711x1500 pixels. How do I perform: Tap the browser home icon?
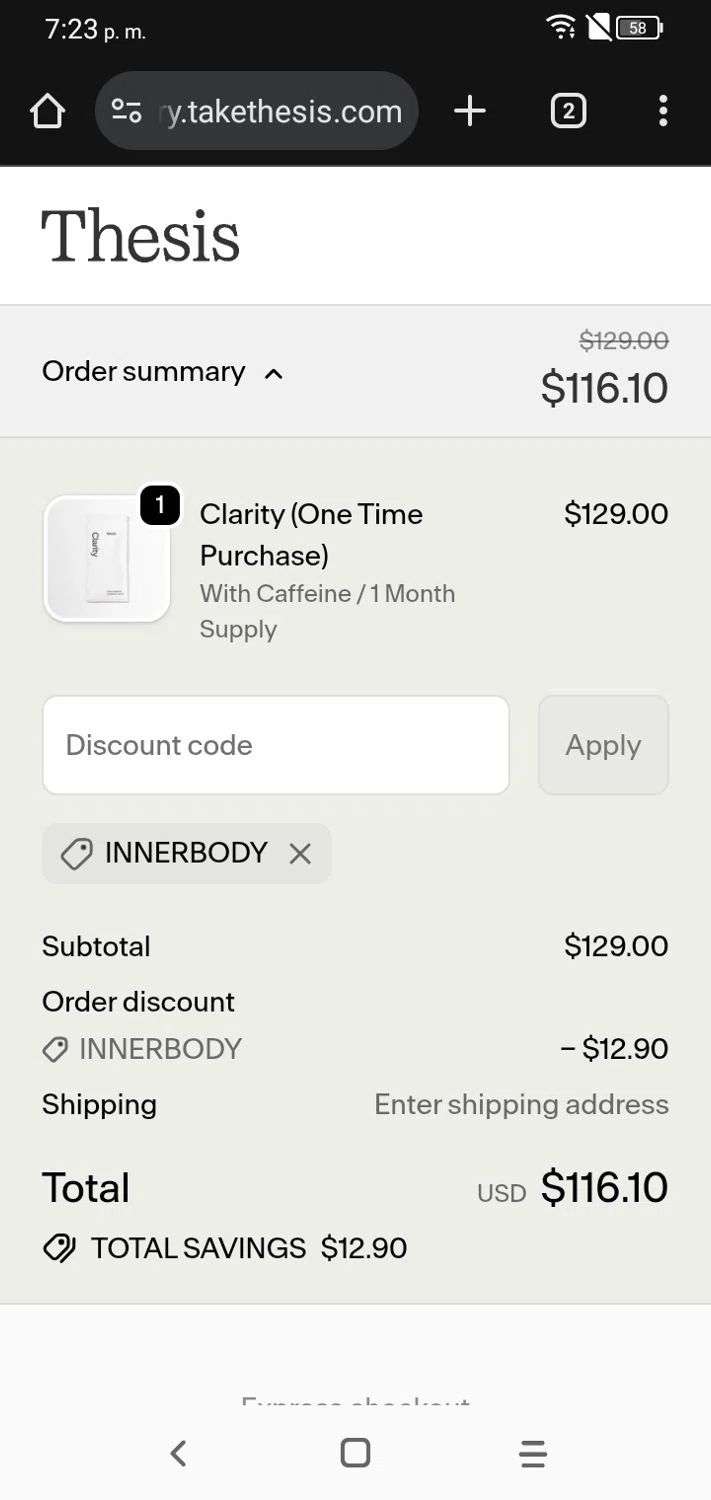pyautogui.click(x=48, y=111)
